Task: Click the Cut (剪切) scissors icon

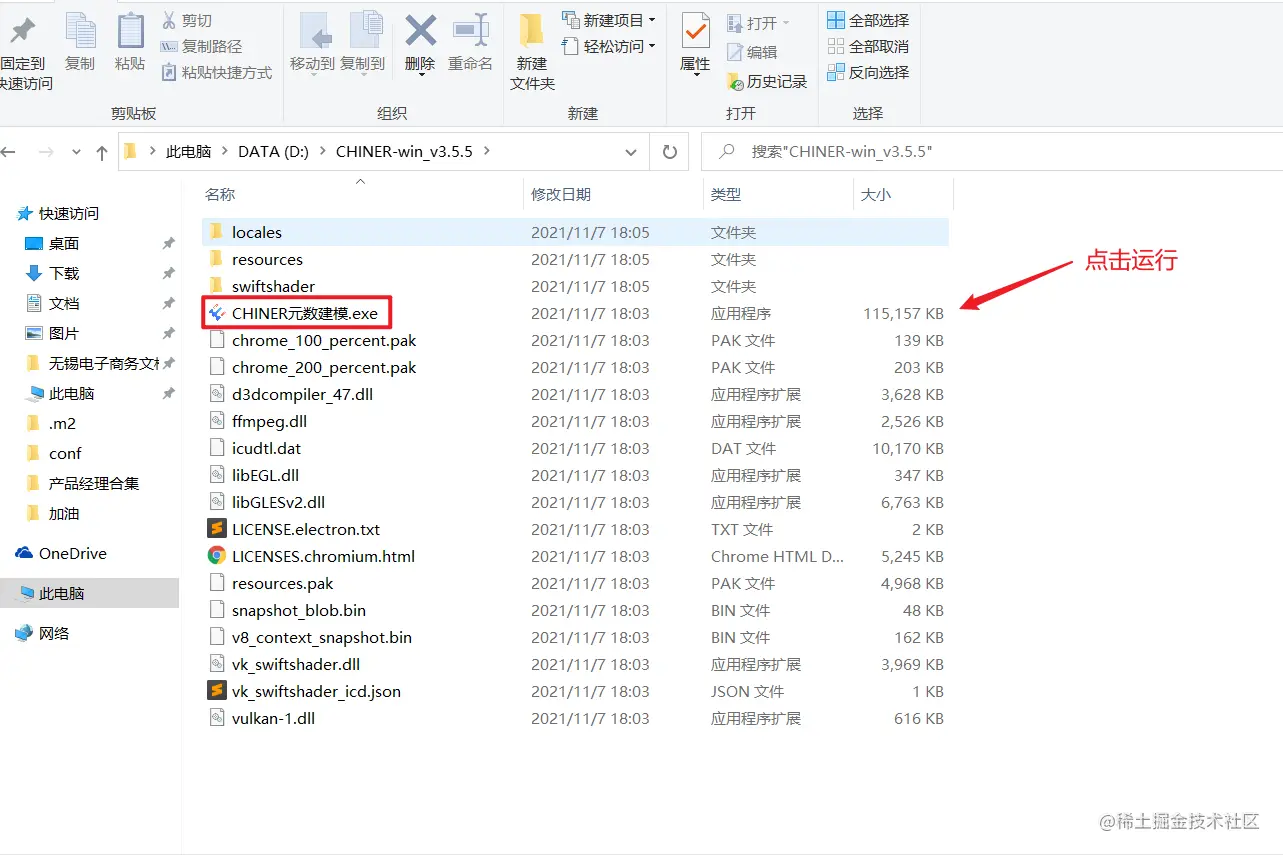Action: coord(169,20)
